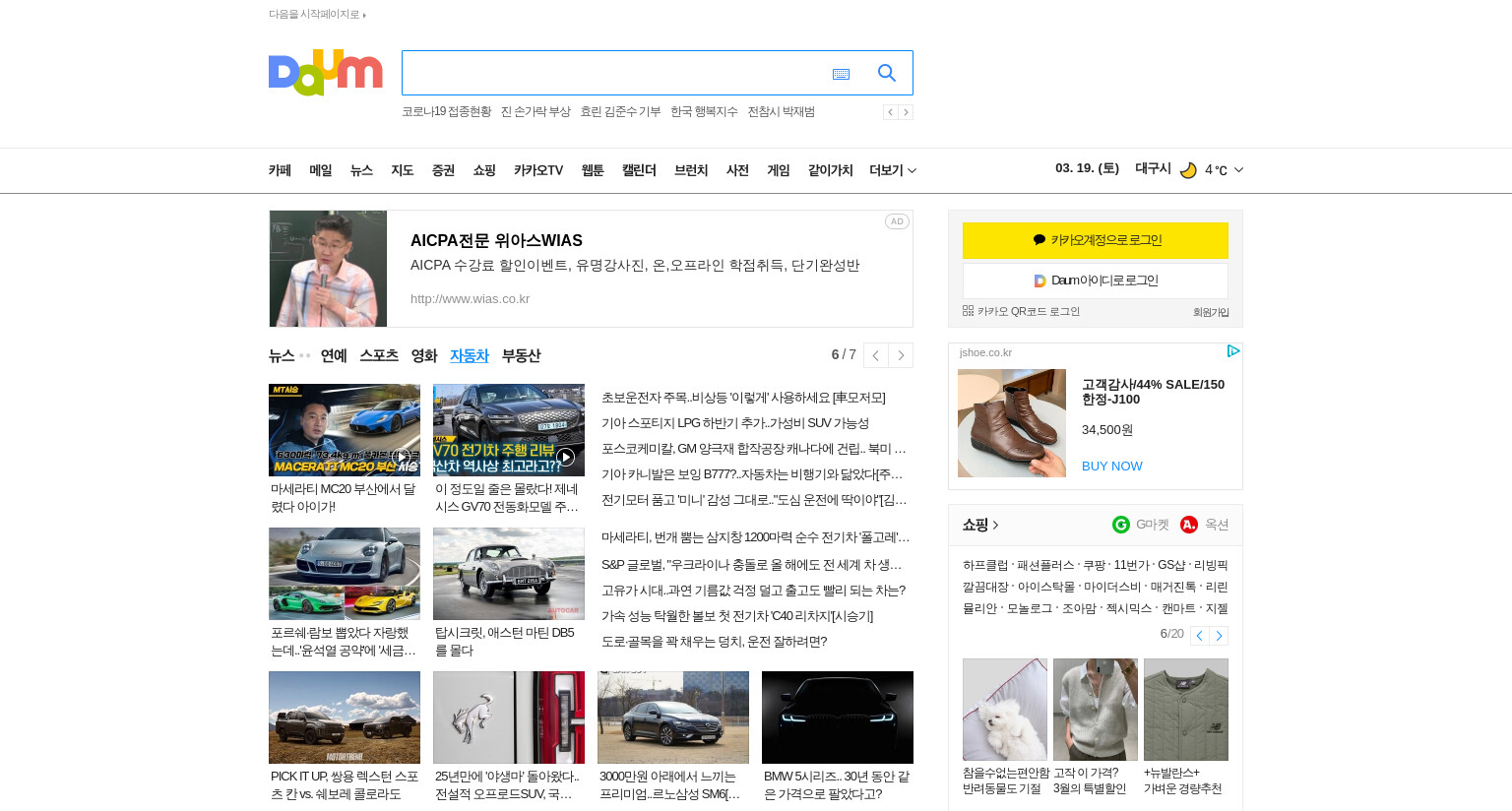Image resolution: width=1512 pixels, height=811 pixels.
Task: Click trending keyword 코로나19 접종현황
Action: 446,112
